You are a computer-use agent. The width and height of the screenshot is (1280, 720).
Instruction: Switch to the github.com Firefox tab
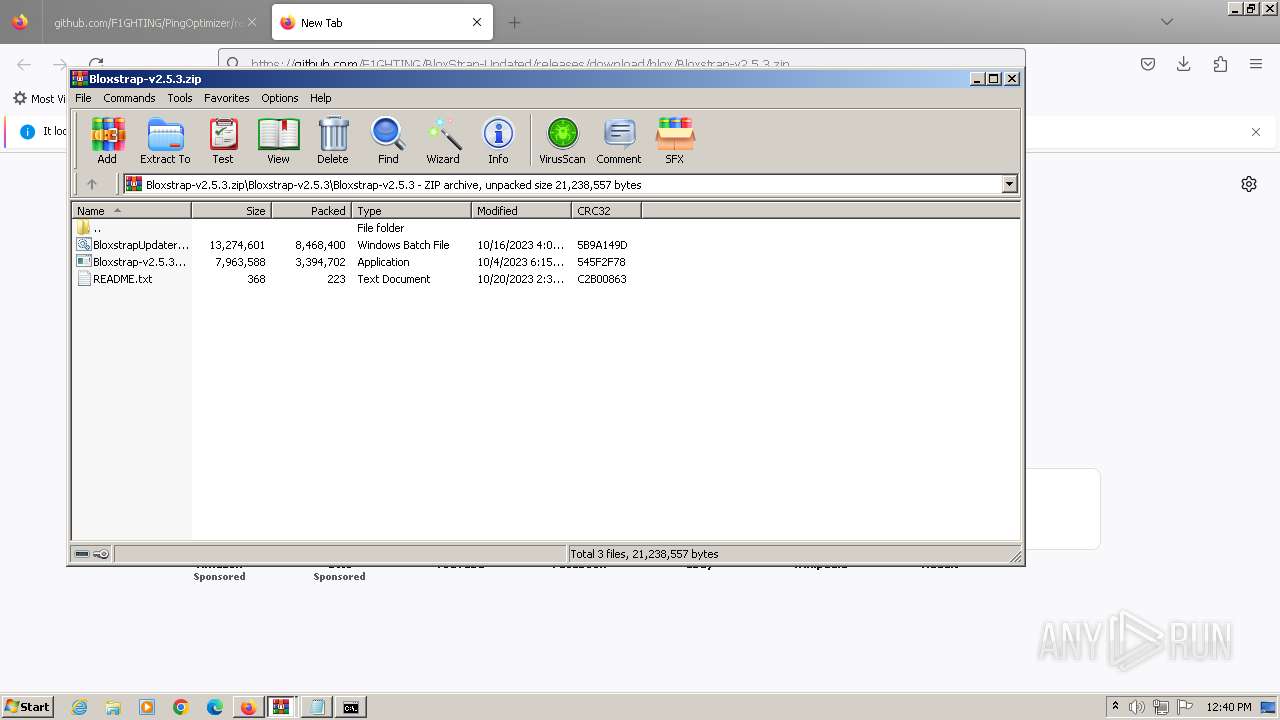tap(148, 22)
